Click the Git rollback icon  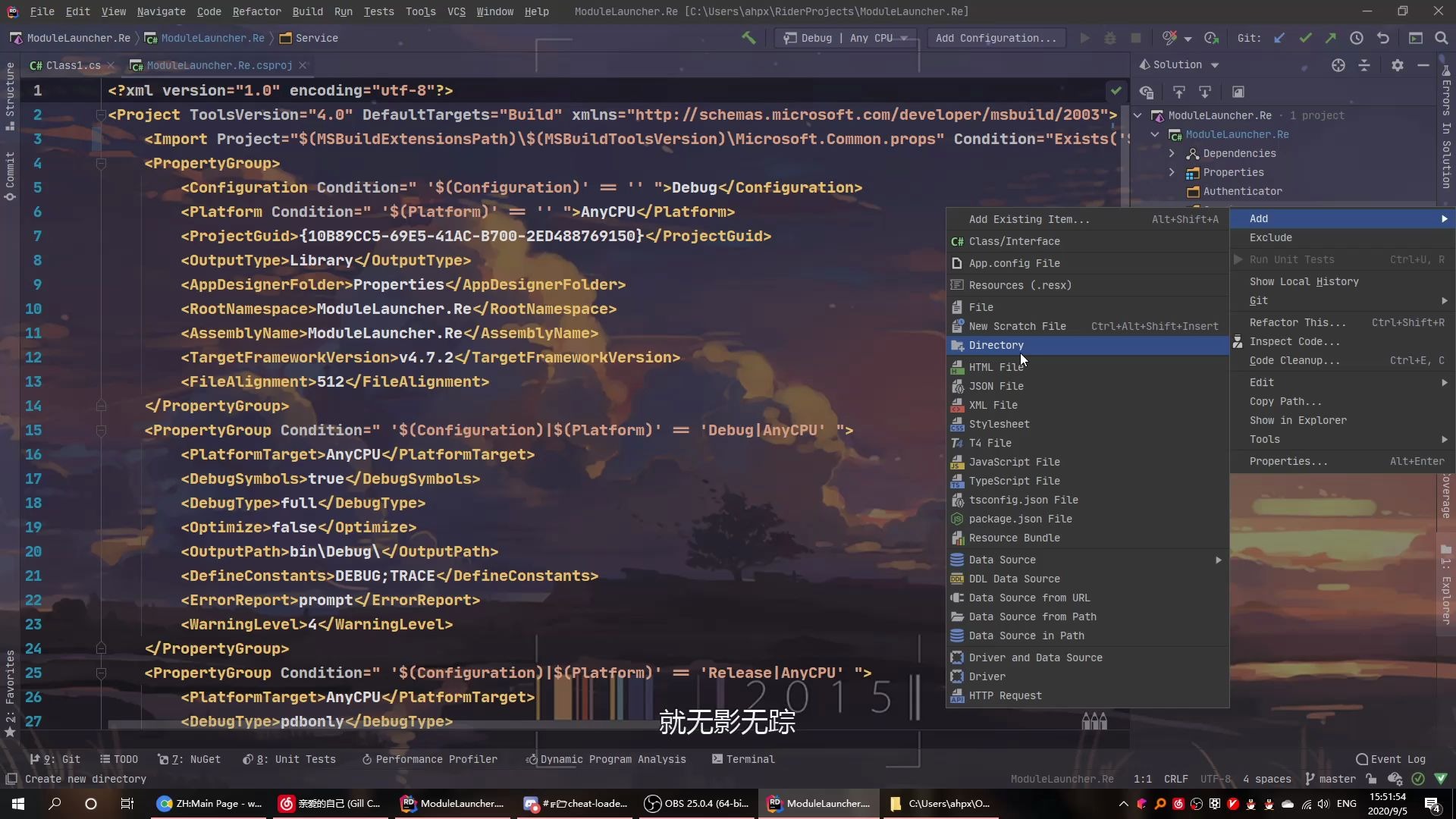coord(1383,38)
